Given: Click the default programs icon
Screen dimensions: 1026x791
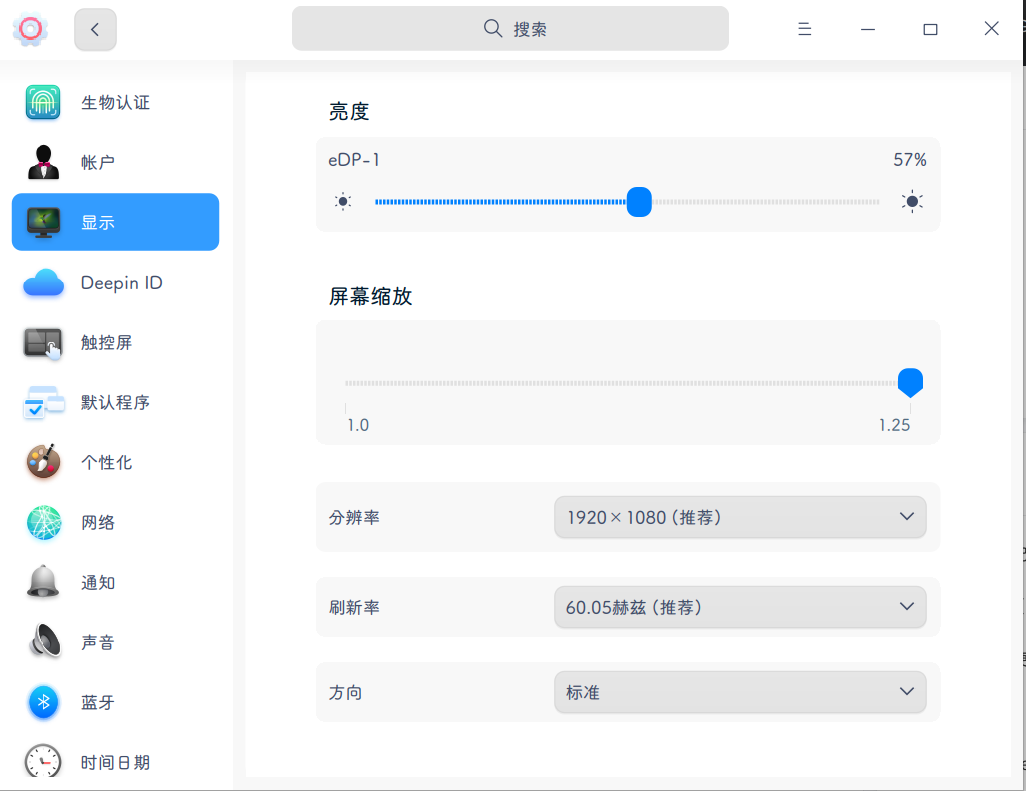Looking at the screenshot, I should [x=43, y=403].
